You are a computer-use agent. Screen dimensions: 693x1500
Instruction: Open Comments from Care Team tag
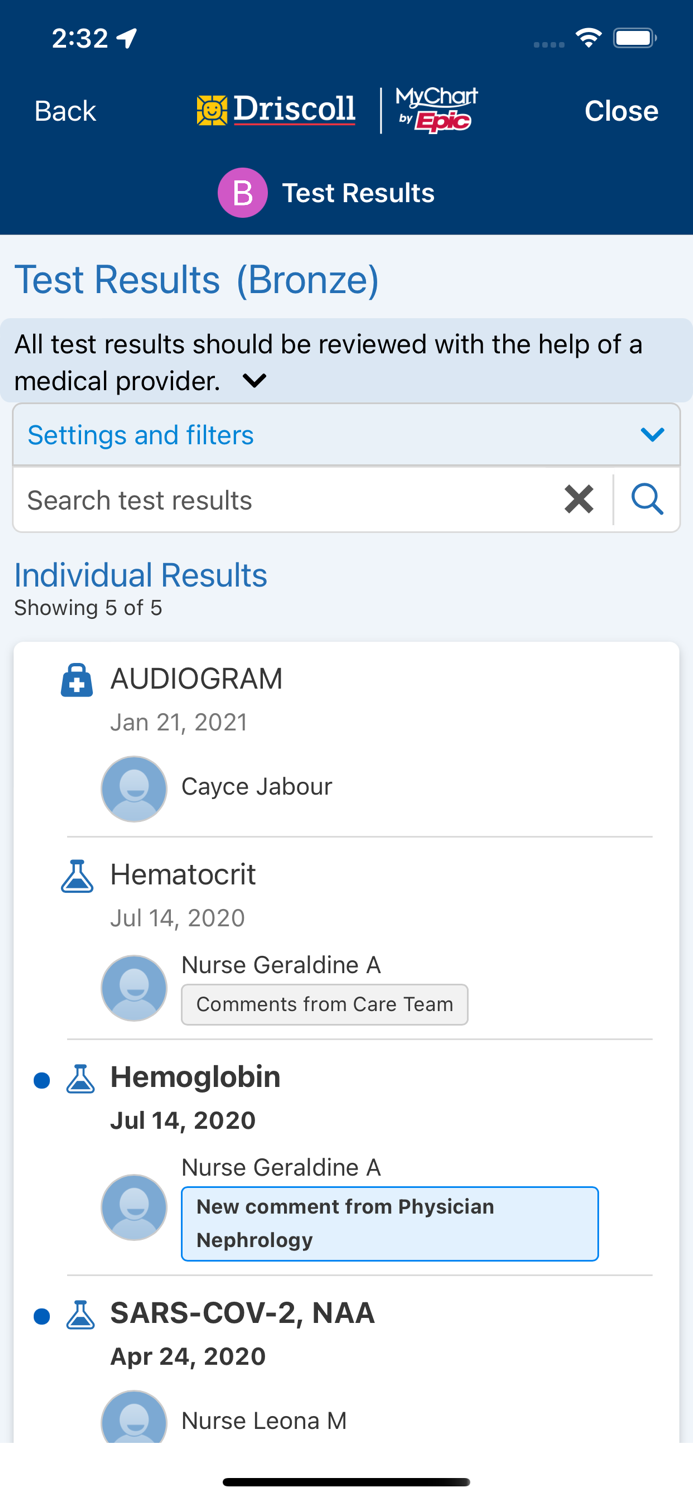pyautogui.click(x=324, y=1005)
